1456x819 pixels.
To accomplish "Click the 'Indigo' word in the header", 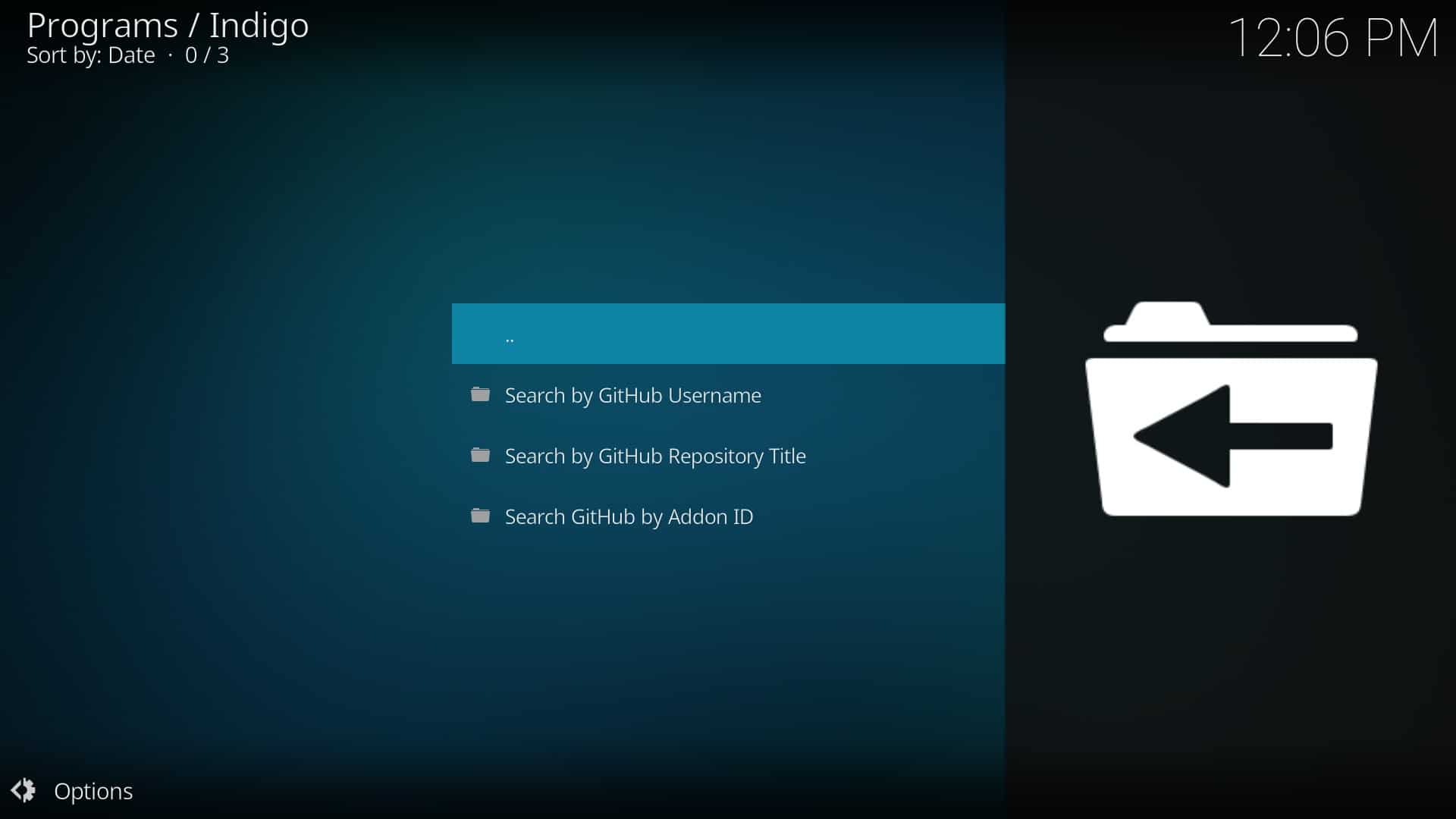I will [259, 26].
